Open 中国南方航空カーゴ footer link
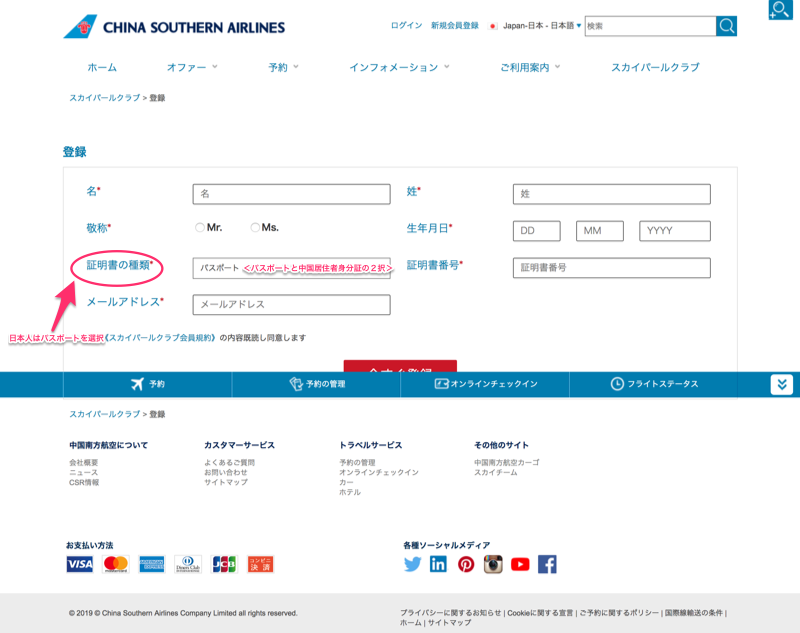 (507, 462)
